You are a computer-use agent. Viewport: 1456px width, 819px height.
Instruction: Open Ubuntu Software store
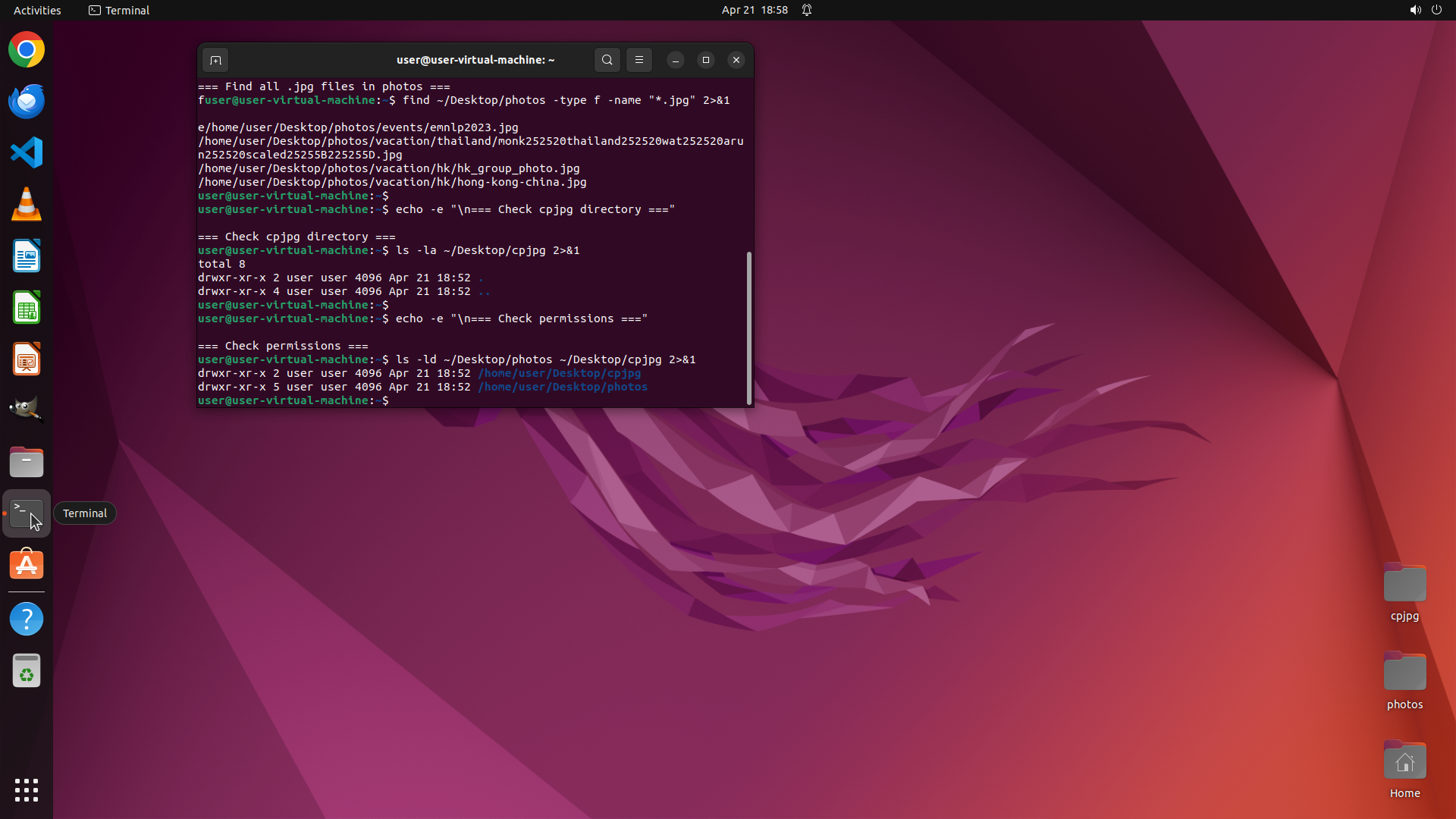click(x=27, y=565)
